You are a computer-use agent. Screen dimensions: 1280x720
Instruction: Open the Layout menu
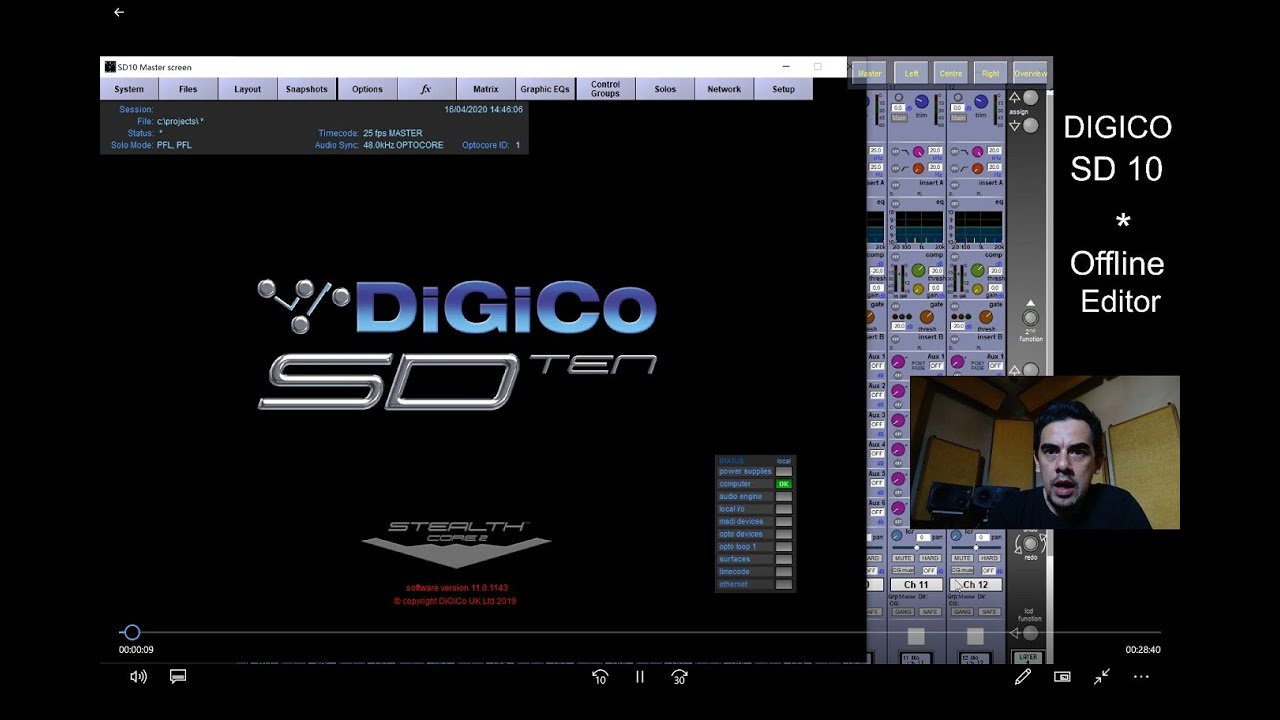pyautogui.click(x=248, y=89)
